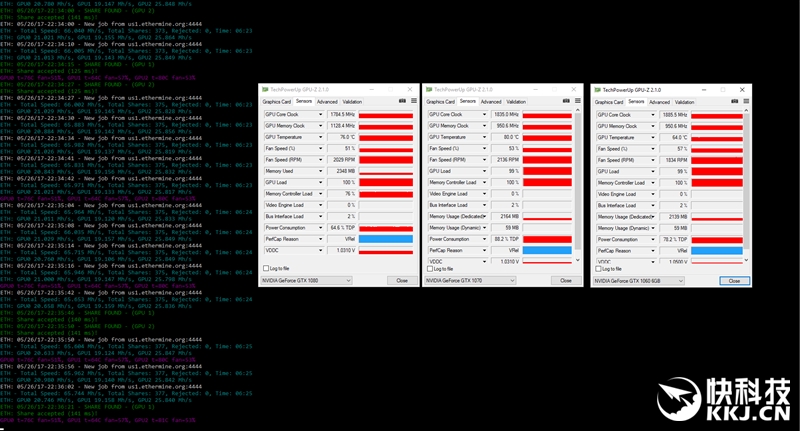Expand Power Consumption dropdown in GTX 1080 window
This screenshot has height=431, width=800.
point(320,228)
